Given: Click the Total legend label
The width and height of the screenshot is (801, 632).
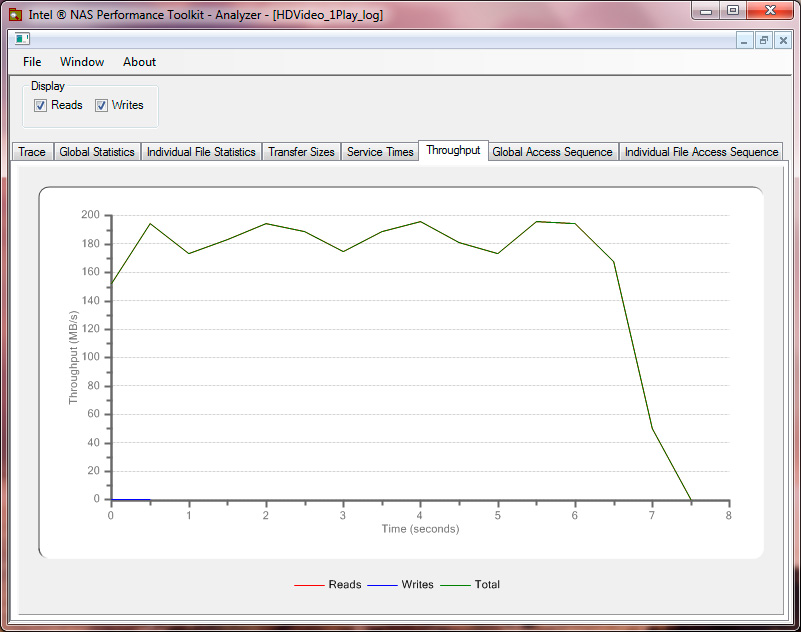Looking at the screenshot, I should click(487, 584).
